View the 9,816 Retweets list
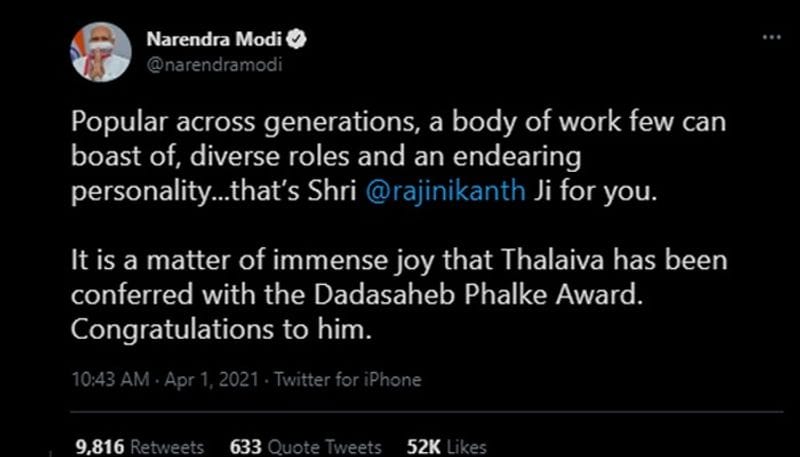800x457 pixels. (x=140, y=447)
